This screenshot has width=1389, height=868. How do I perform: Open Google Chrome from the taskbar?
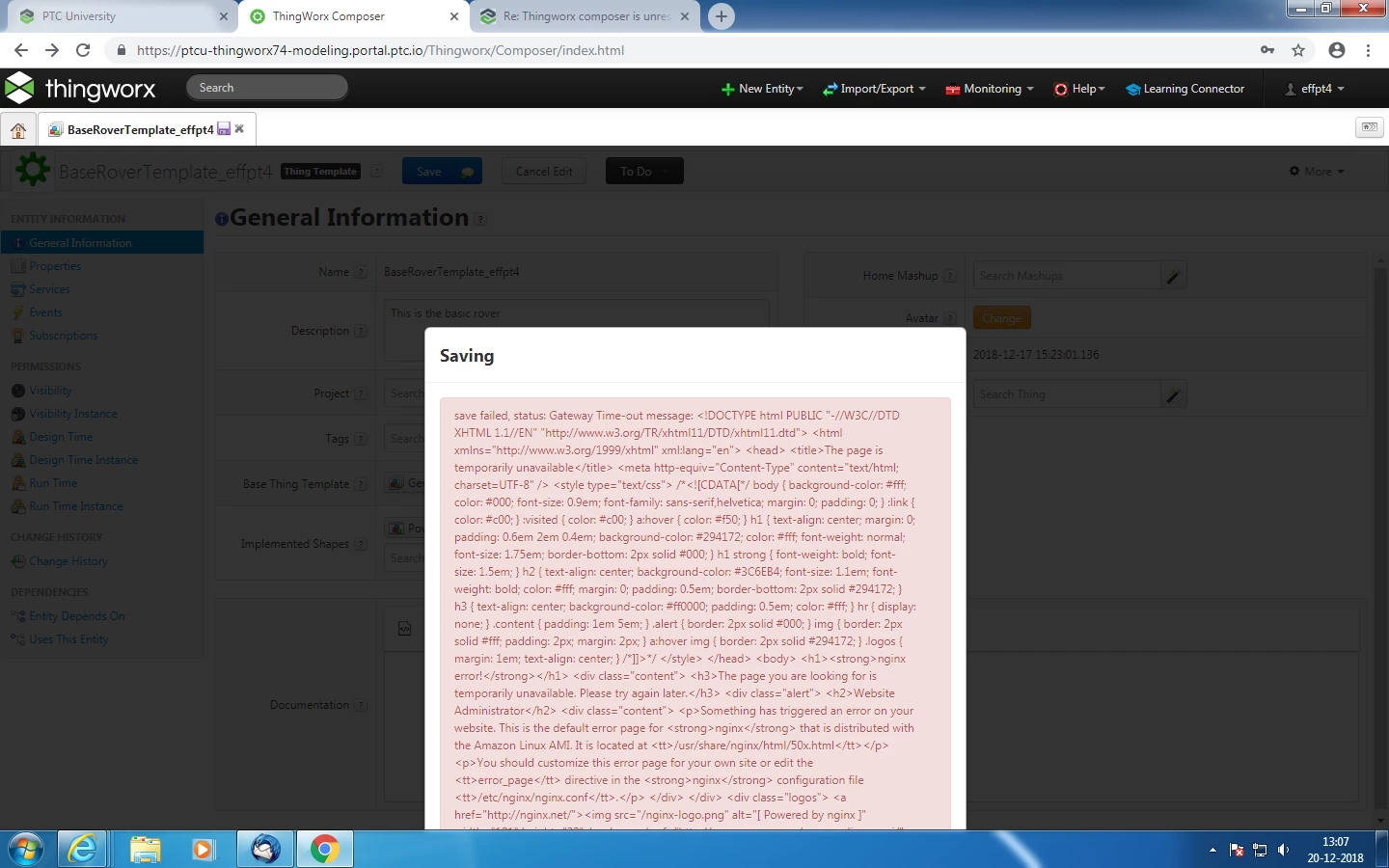(x=324, y=850)
